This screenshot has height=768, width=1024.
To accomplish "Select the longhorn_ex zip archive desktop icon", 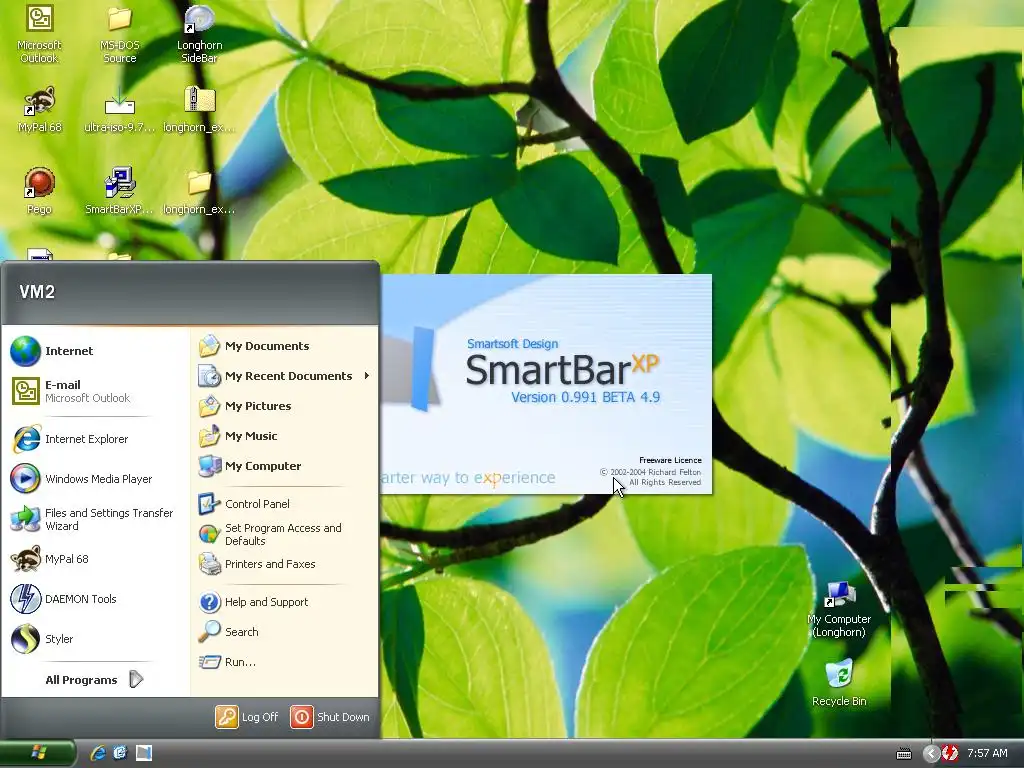I will pos(199,109).
